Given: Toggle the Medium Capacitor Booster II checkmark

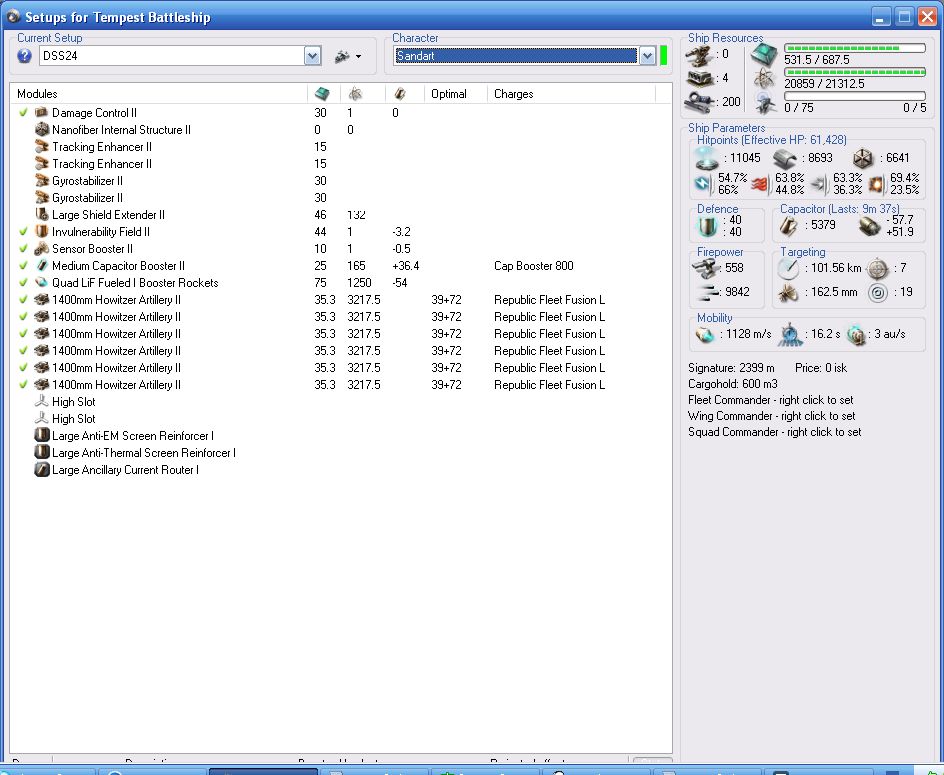Looking at the screenshot, I should pos(23,265).
